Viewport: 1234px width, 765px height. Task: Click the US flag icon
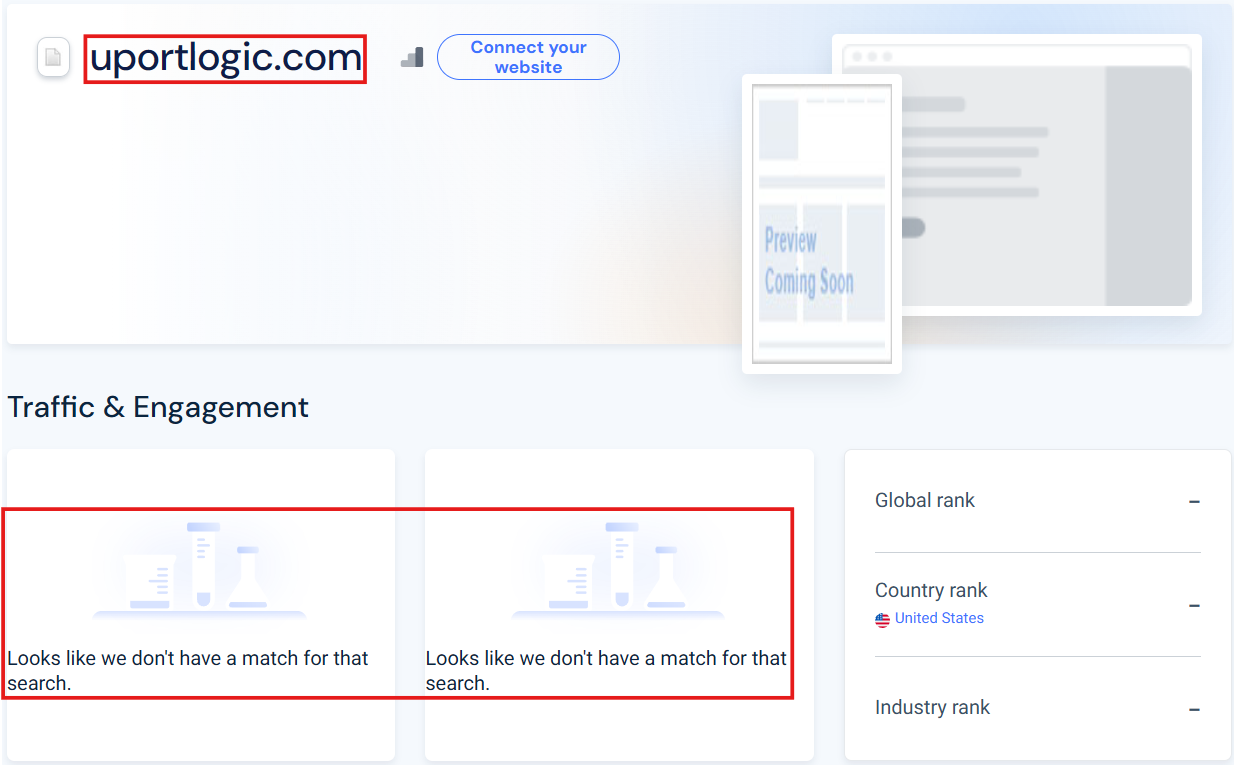pos(882,620)
